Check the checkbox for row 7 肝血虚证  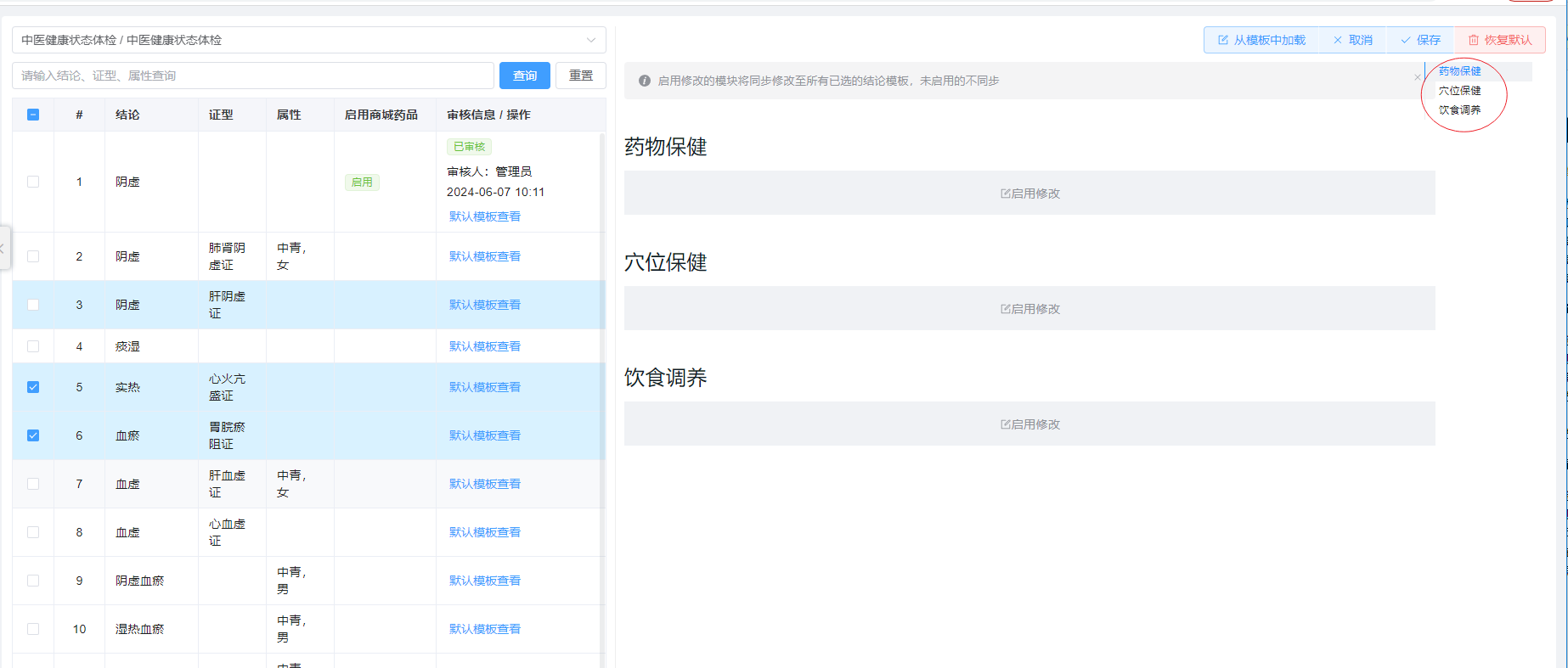33,484
